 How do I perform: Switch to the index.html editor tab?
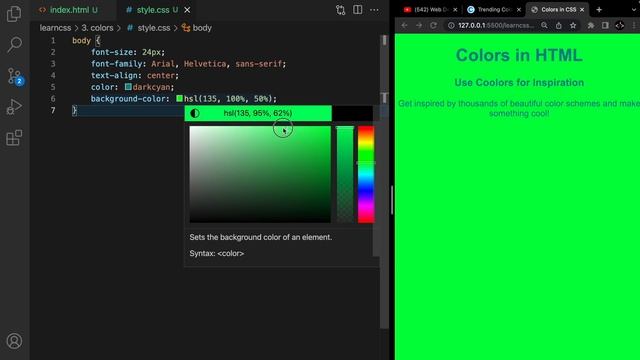pyautogui.click(x=68, y=10)
